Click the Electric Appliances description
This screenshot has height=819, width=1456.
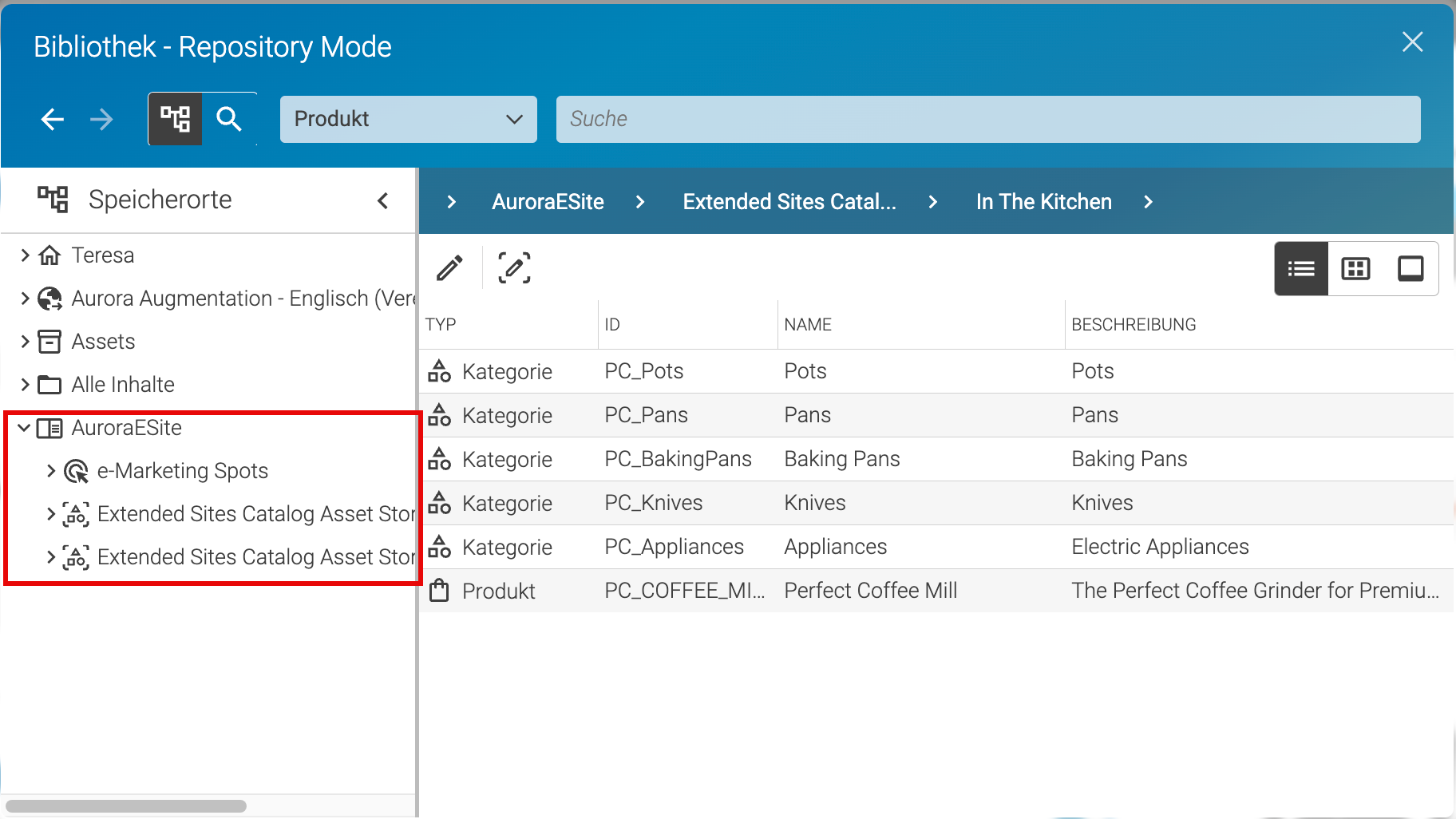click(1160, 547)
